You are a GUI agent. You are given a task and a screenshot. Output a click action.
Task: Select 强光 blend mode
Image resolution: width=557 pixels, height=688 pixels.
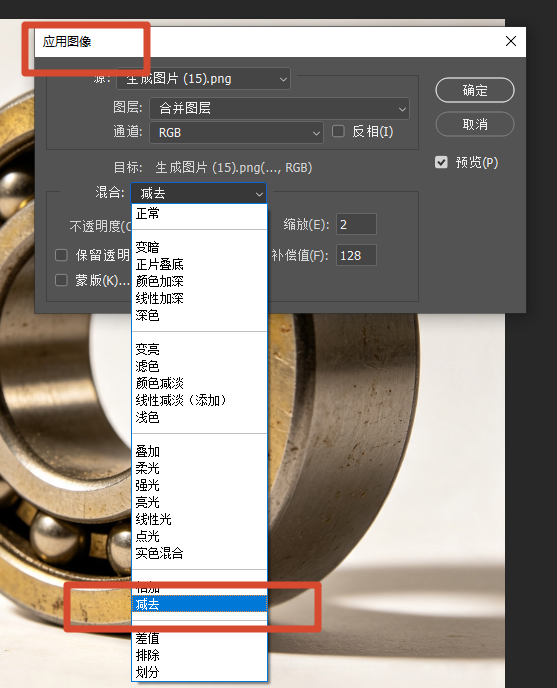click(199, 485)
